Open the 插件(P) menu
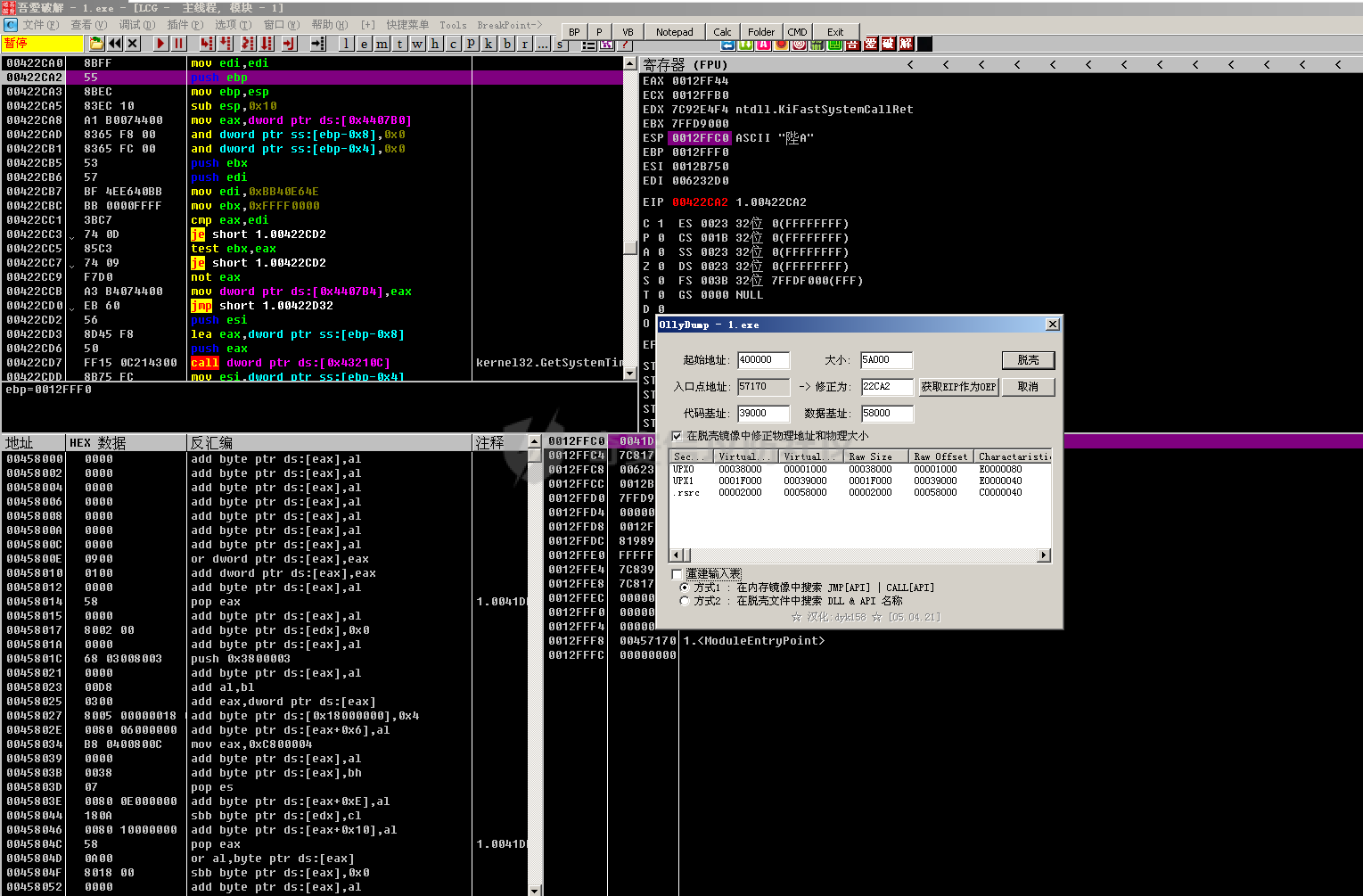Viewport: 1363px width, 896px height. [x=185, y=25]
